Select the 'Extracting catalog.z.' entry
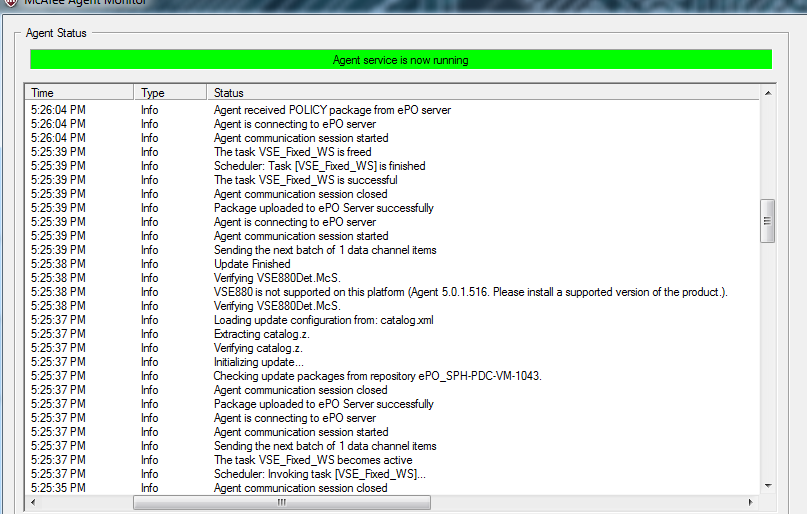Screen dimensions: 807x514 pyautogui.click(x=261, y=334)
